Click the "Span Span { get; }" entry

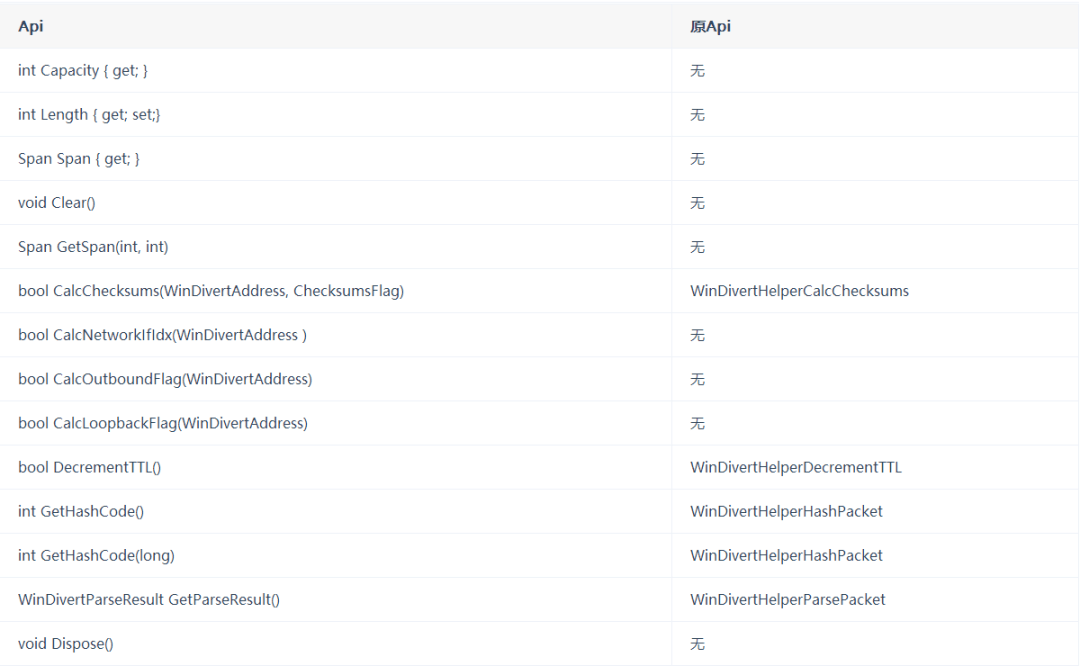pos(79,159)
